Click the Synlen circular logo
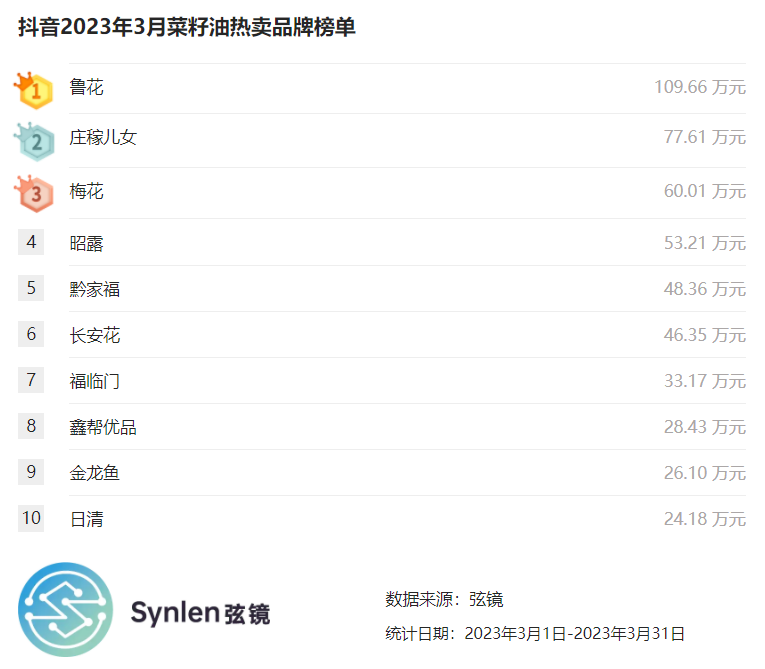 (65, 609)
